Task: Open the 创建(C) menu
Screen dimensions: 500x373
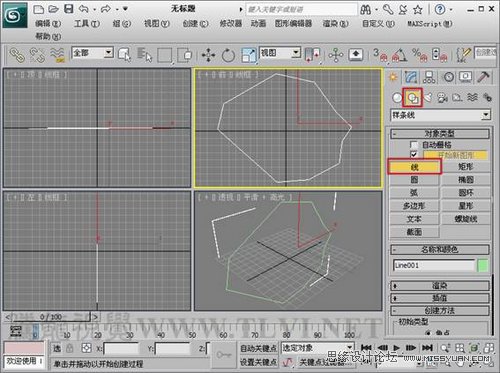Action: [195, 24]
